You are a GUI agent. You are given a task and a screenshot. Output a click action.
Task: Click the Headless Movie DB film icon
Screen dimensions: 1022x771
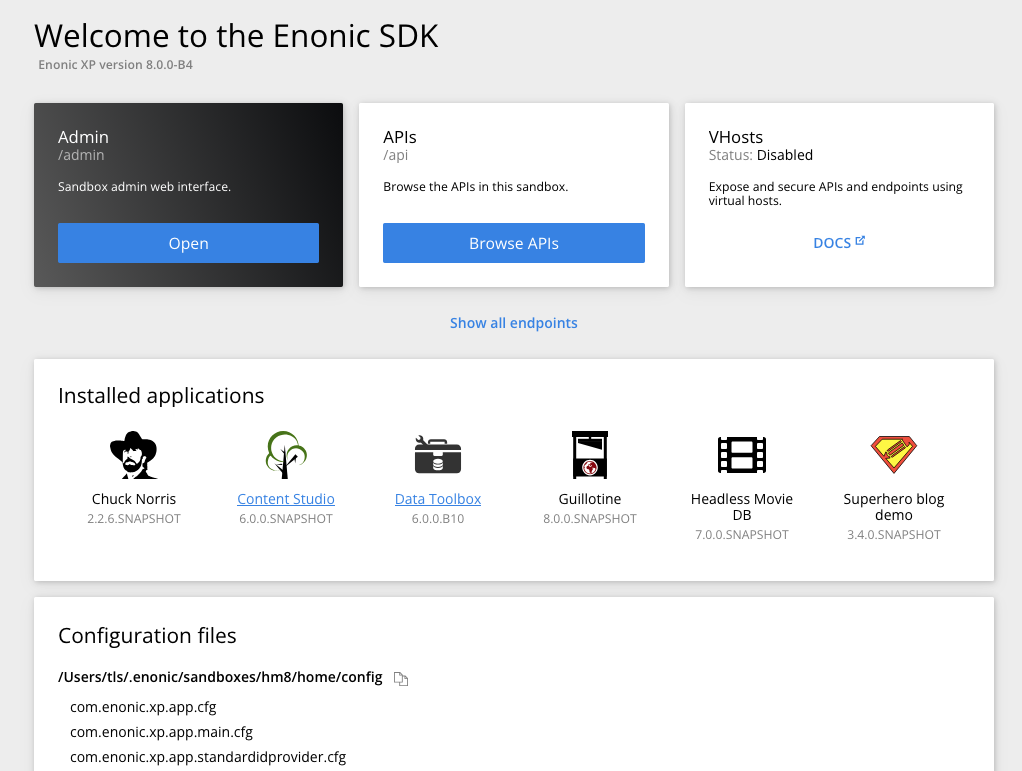742,455
